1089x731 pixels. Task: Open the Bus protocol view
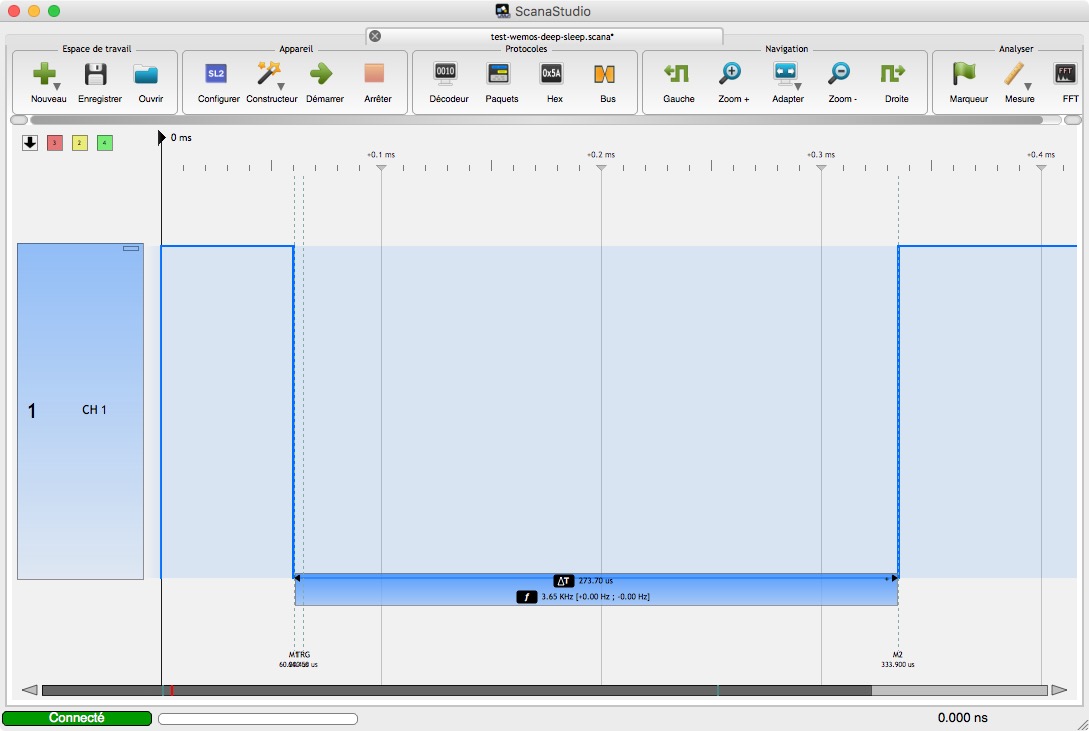[x=605, y=74]
